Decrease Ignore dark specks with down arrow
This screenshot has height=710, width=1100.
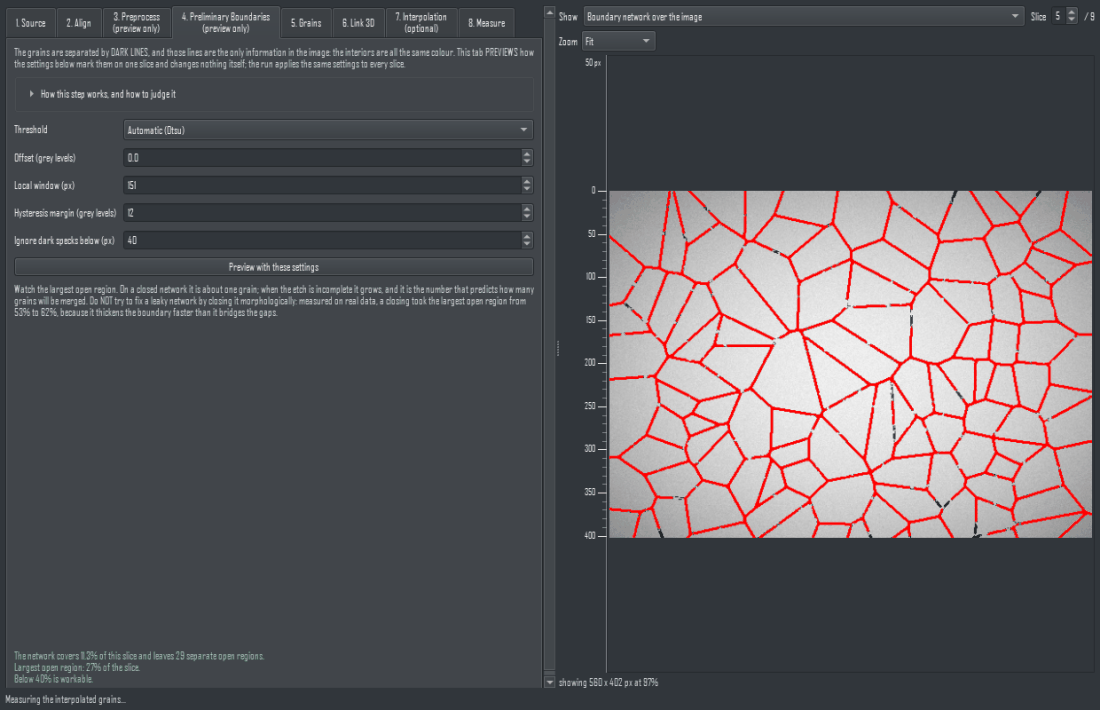(x=528, y=244)
